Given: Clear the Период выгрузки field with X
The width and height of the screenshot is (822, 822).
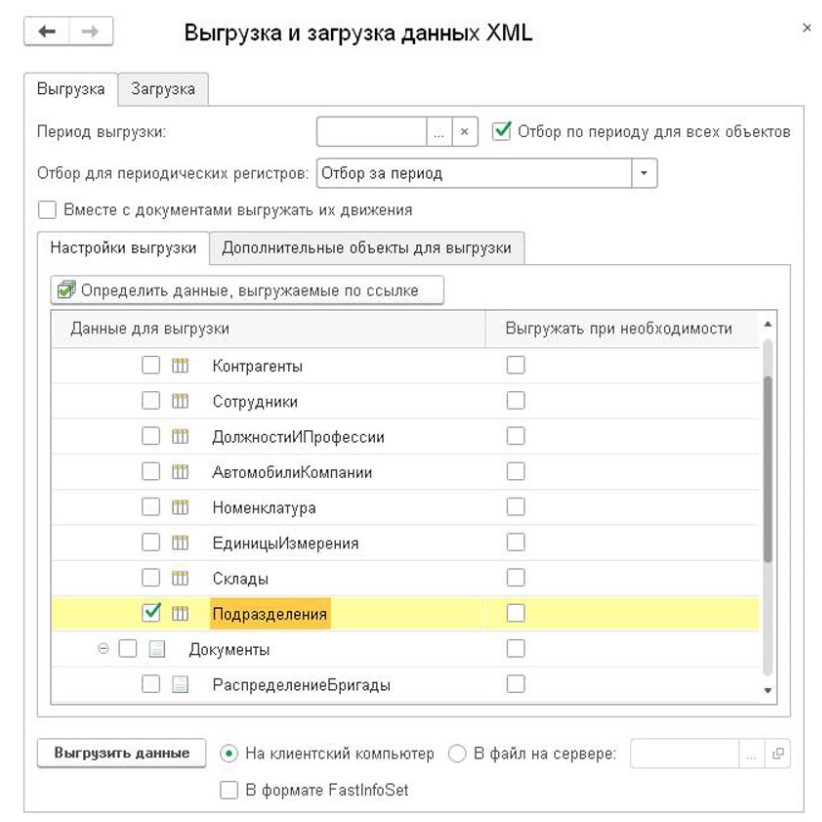Looking at the screenshot, I should 465,132.
